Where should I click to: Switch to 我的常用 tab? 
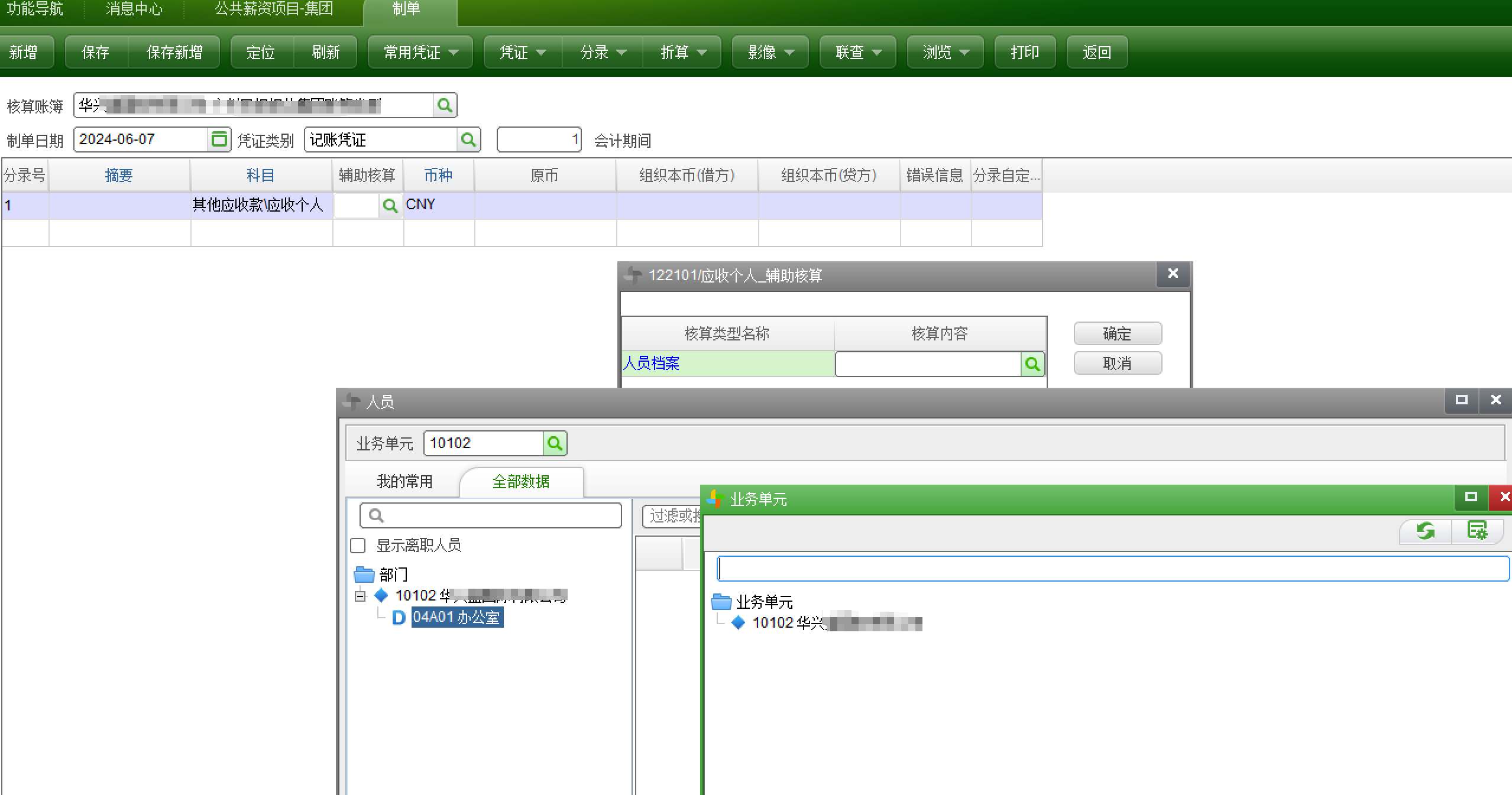point(404,482)
